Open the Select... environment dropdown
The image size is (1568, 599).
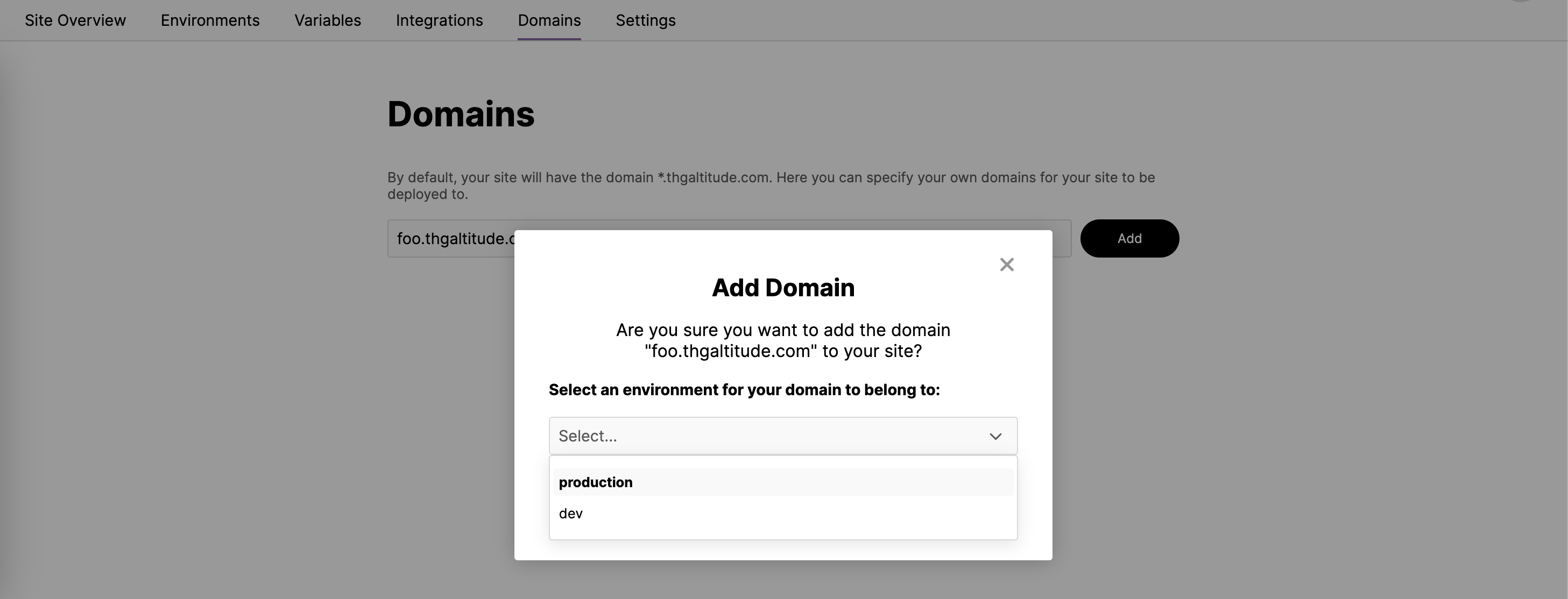(x=783, y=436)
